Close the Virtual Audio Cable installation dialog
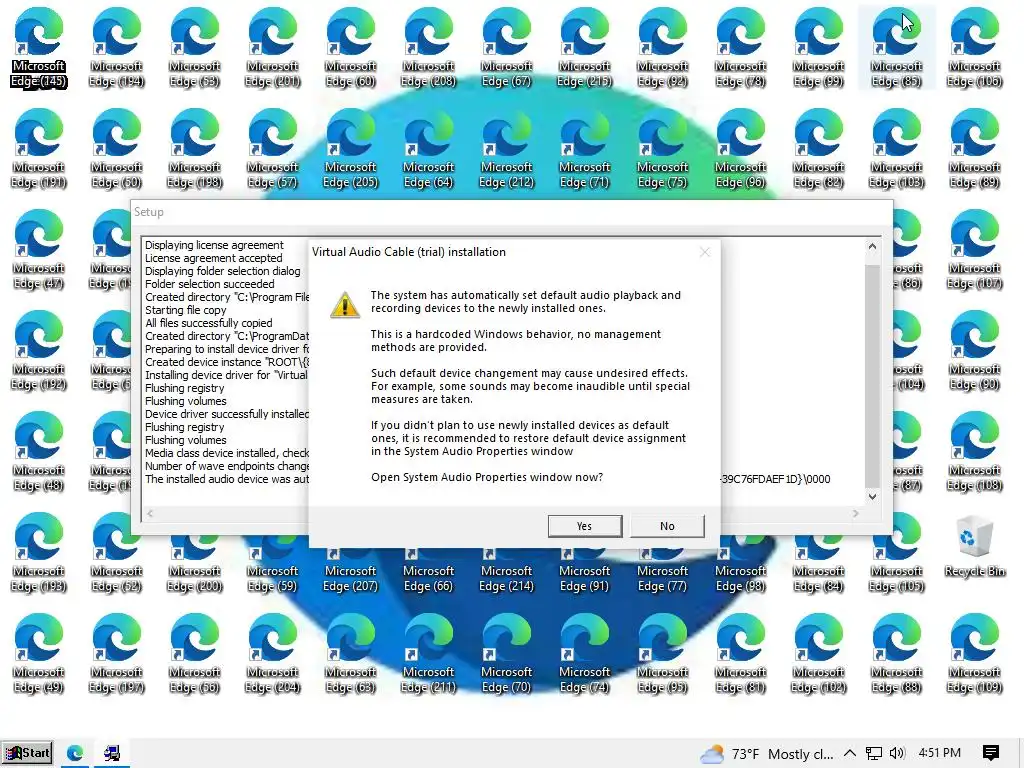Viewport: 1024px width, 768px height. click(704, 252)
